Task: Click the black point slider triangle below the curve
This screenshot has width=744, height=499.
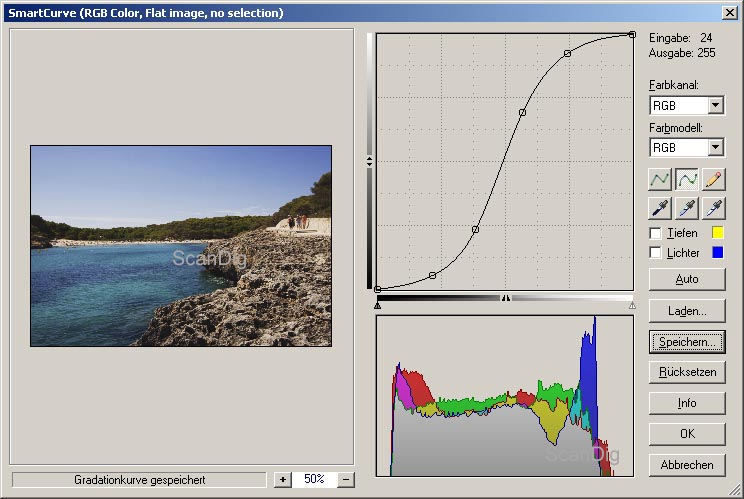Action: pos(377,305)
